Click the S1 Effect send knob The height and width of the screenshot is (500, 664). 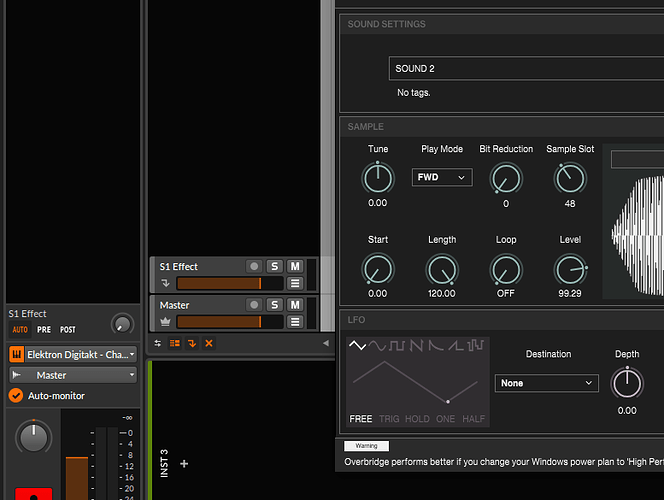coord(122,325)
